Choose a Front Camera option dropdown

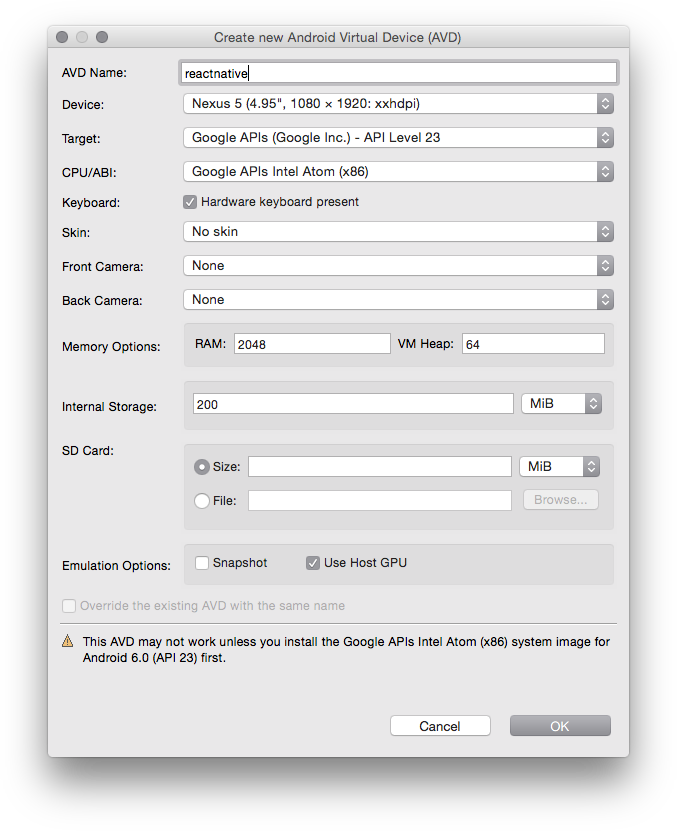click(398, 266)
